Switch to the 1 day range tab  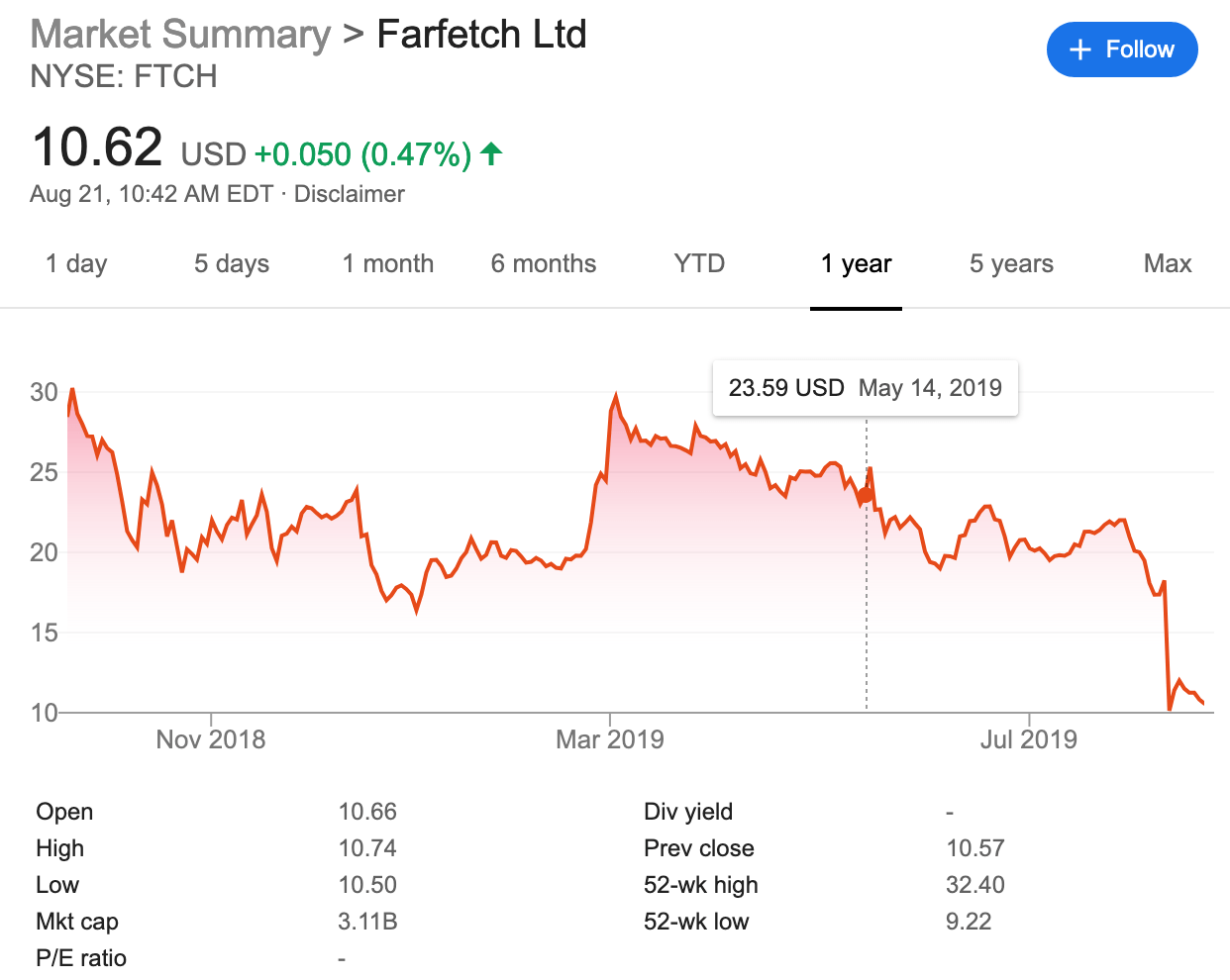point(76,264)
